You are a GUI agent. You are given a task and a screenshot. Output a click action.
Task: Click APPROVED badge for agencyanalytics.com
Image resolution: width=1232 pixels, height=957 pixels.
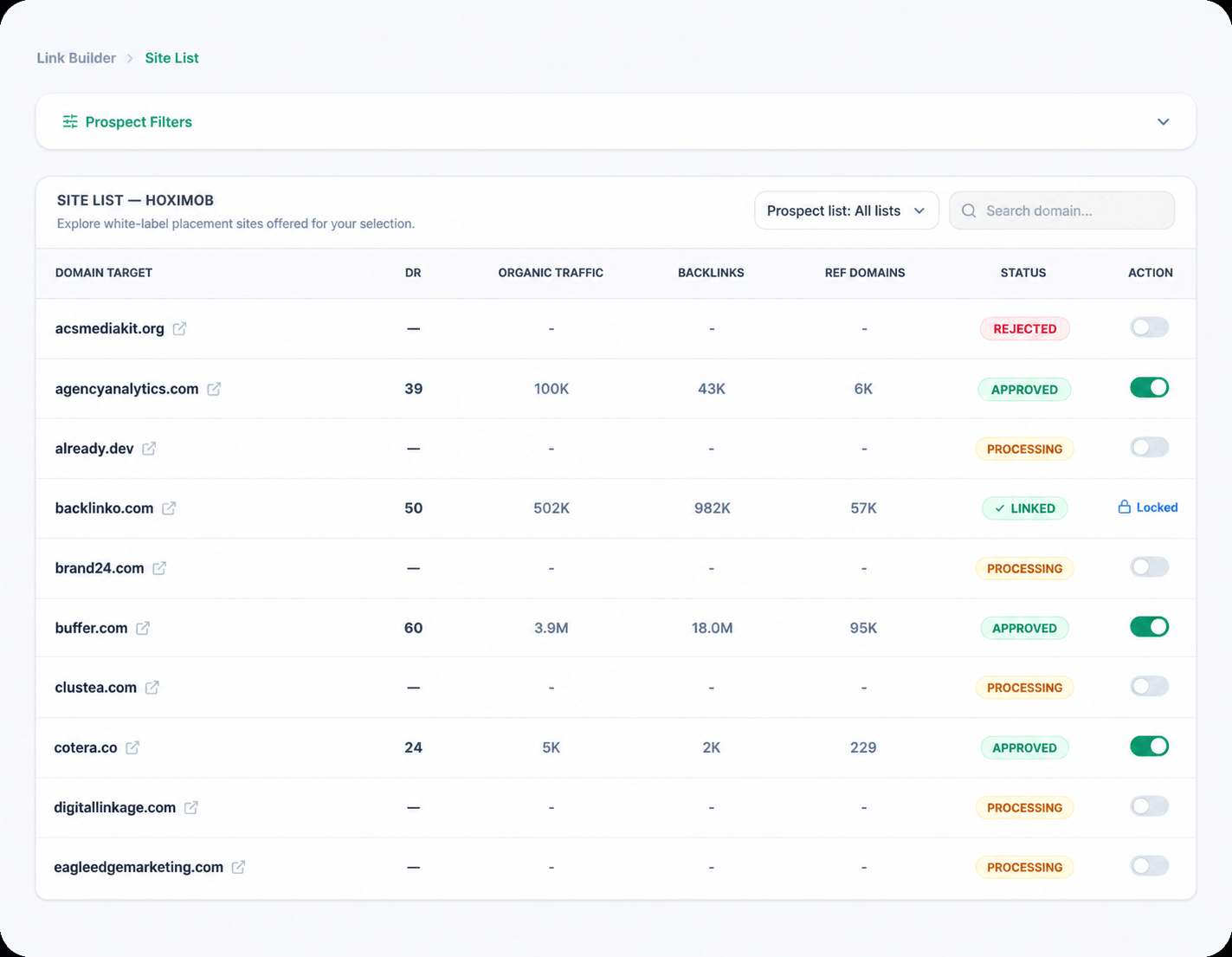(x=1024, y=390)
